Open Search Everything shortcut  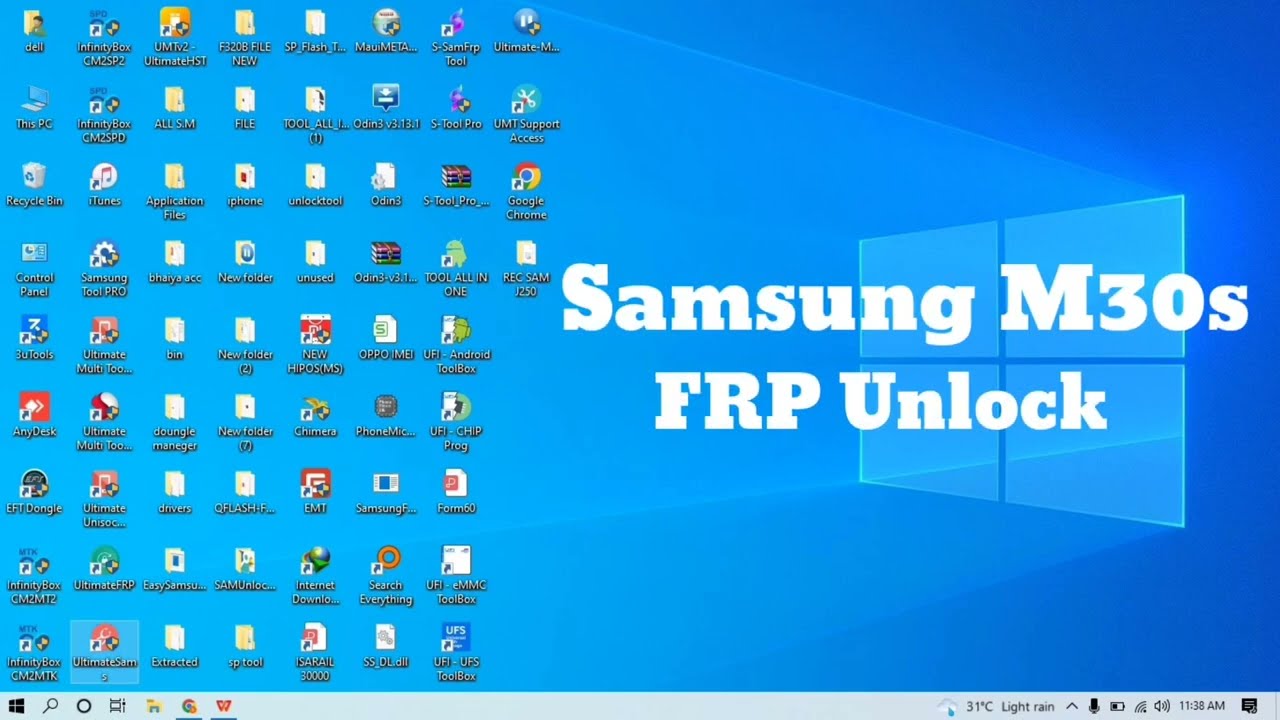(x=386, y=576)
